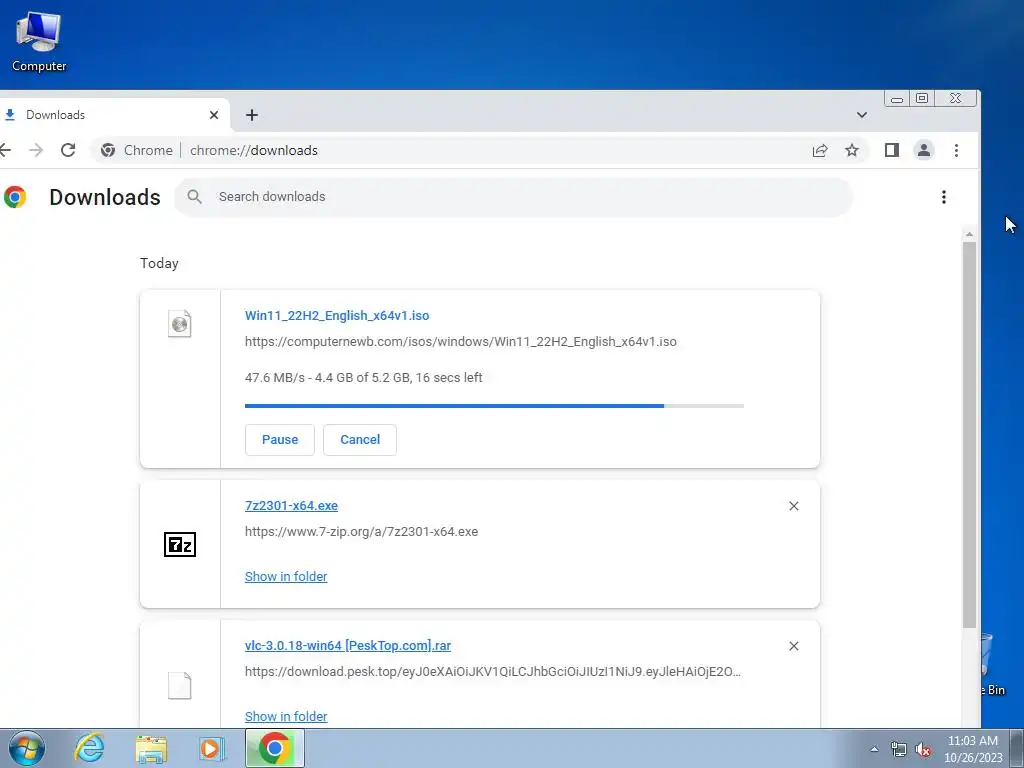Click the Win11_22H2_English_x64v1.iso file name
The height and width of the screenshot is (768, 1024).
(x=337, y=315)
